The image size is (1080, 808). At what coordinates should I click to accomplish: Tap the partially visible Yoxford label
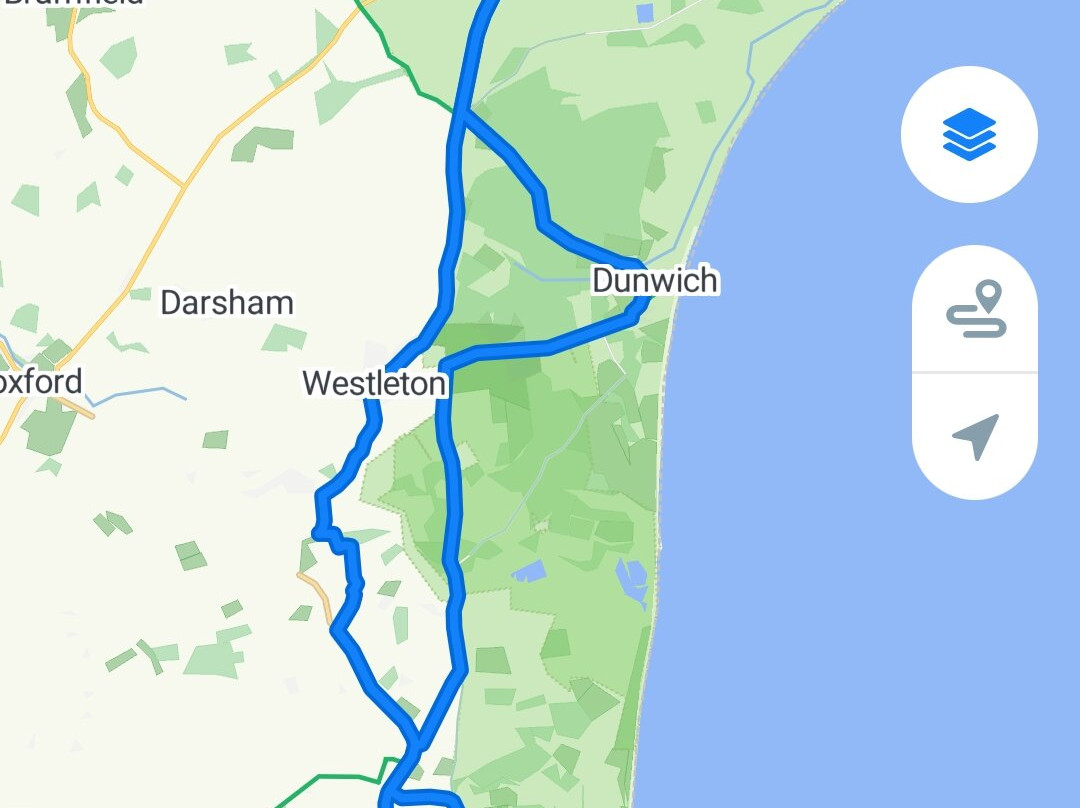point(40,382)
